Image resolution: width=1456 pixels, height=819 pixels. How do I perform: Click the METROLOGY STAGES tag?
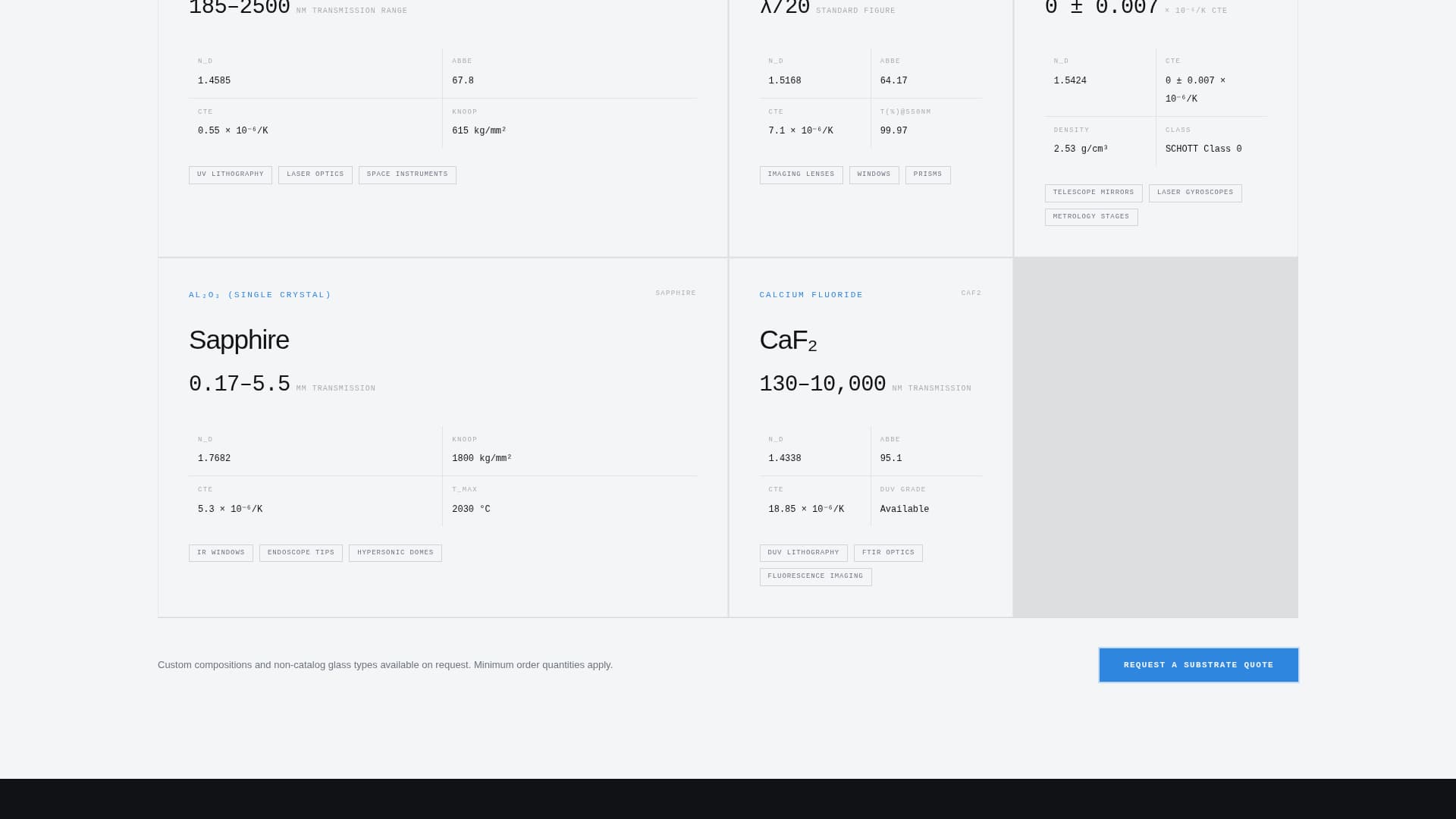point(1090,217)
